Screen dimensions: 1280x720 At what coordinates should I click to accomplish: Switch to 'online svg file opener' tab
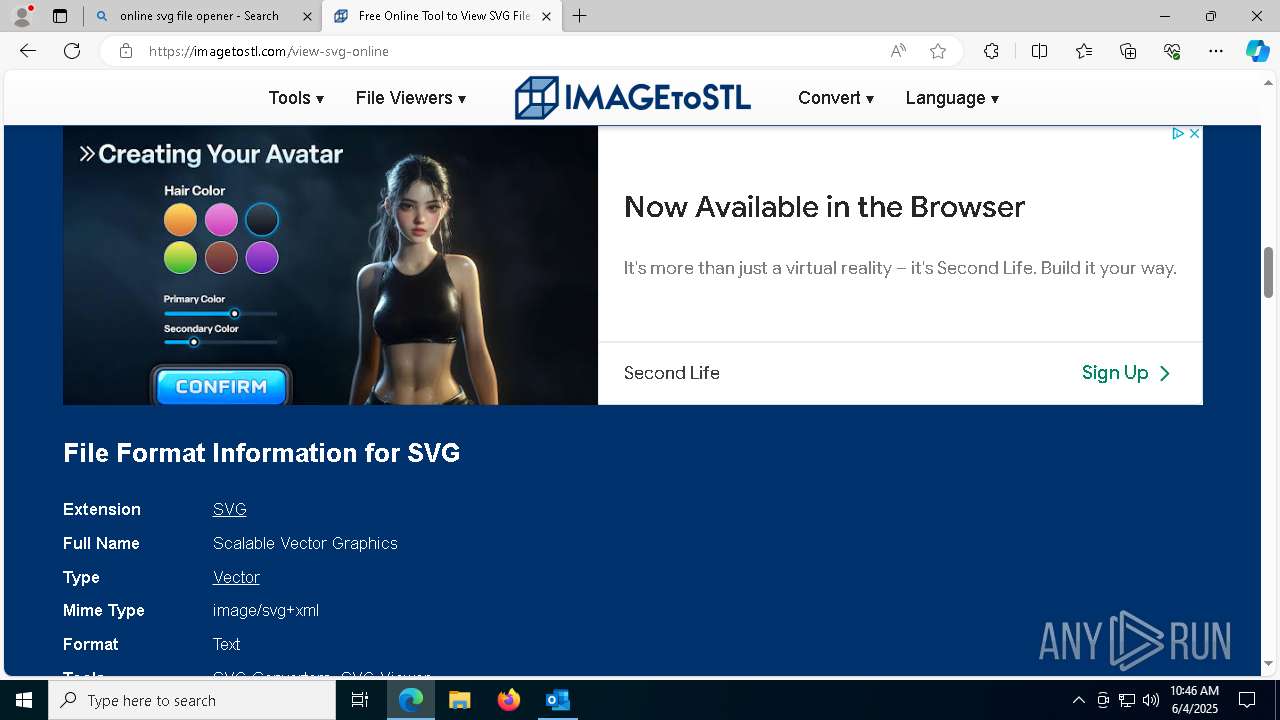click(203, 16)
